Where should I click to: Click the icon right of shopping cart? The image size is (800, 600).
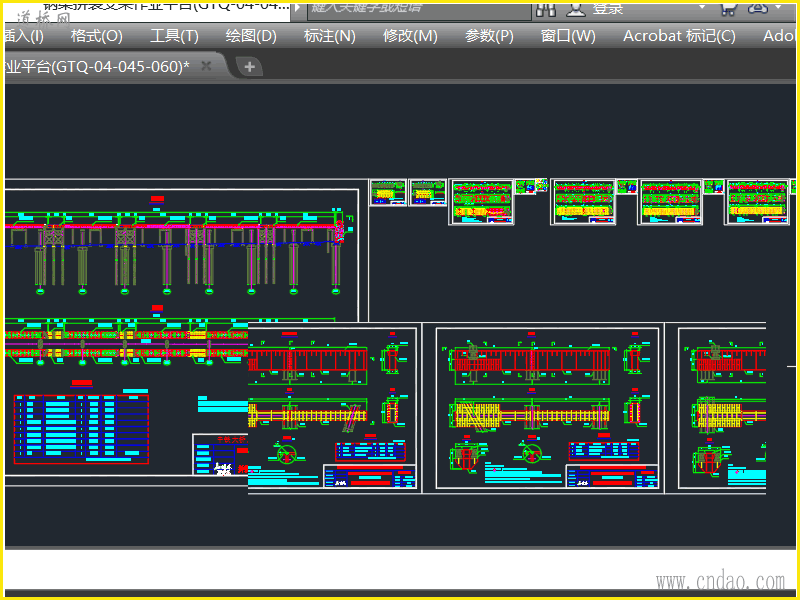click(758, 8)
